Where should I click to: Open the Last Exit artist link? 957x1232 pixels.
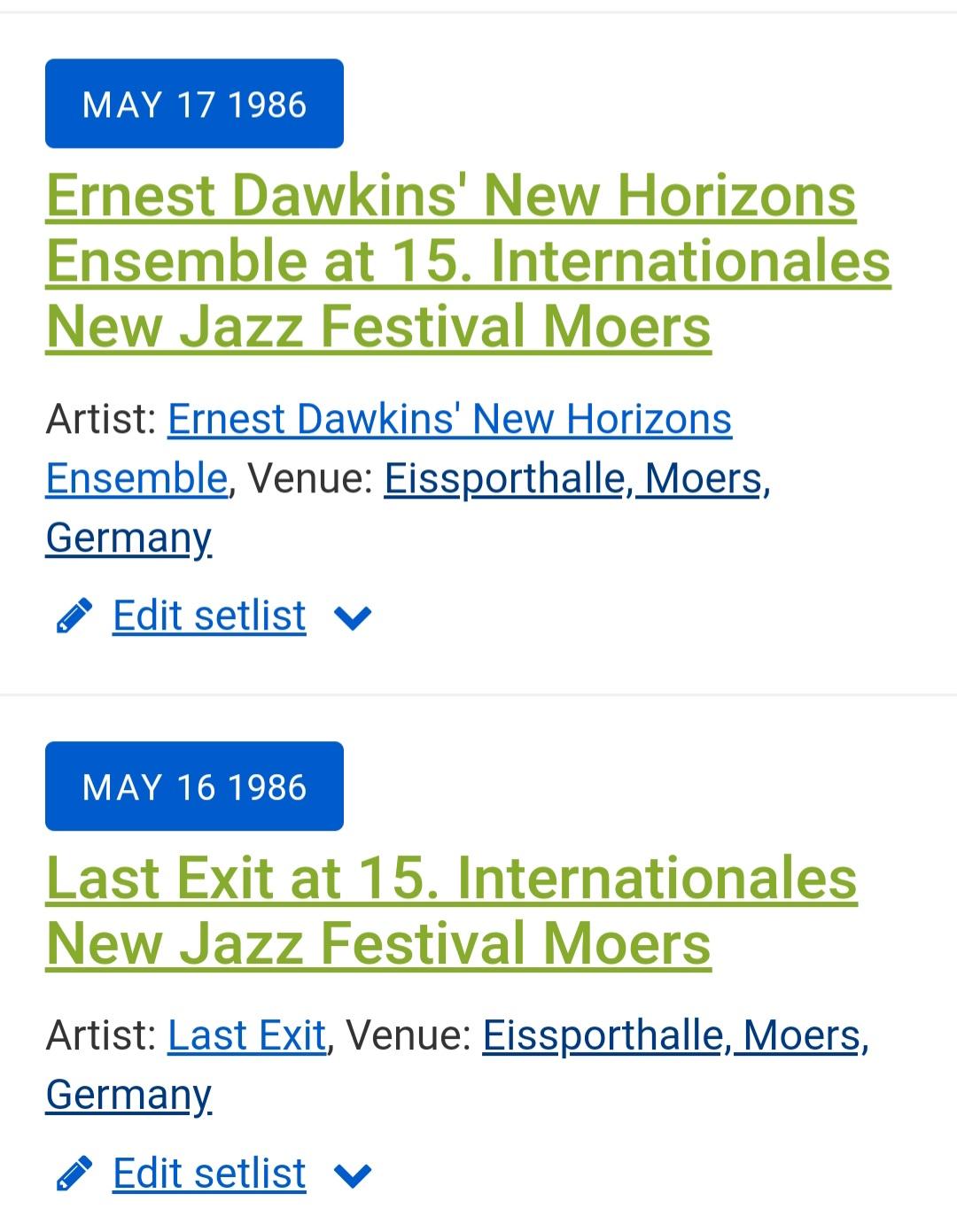point(246,1035)
